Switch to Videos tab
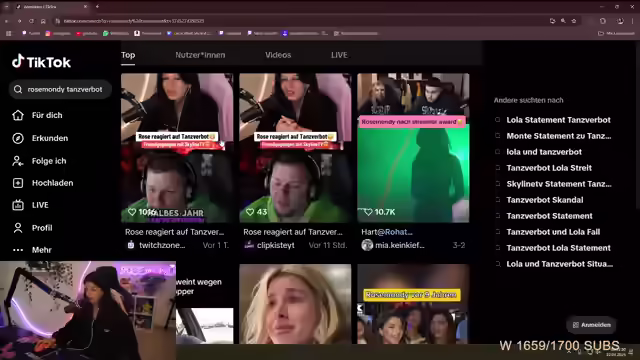The height and width of the screenshot is (360, 640). 278,55
